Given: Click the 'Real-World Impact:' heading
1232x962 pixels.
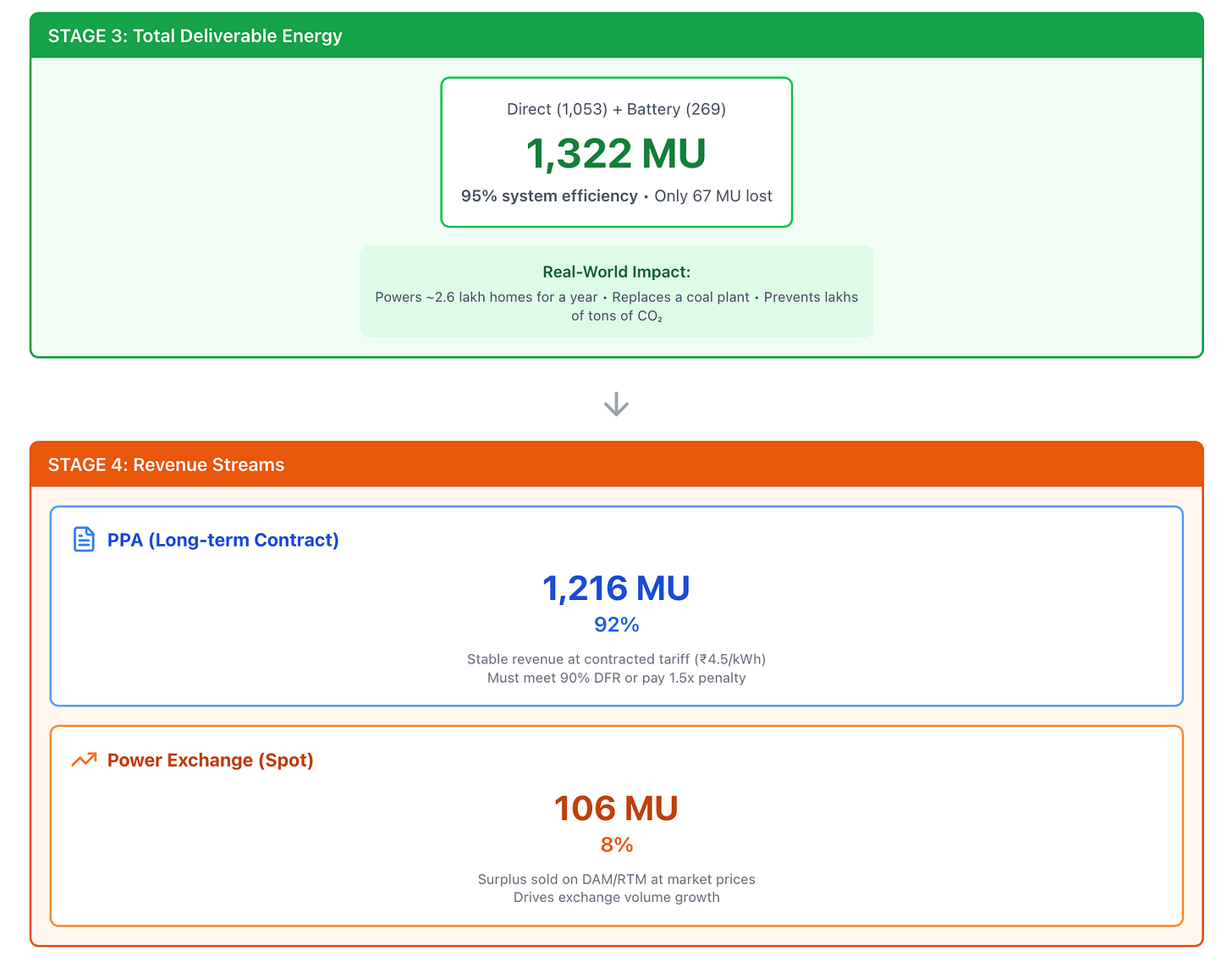Looking at the screenshot, I should (616, 272).
